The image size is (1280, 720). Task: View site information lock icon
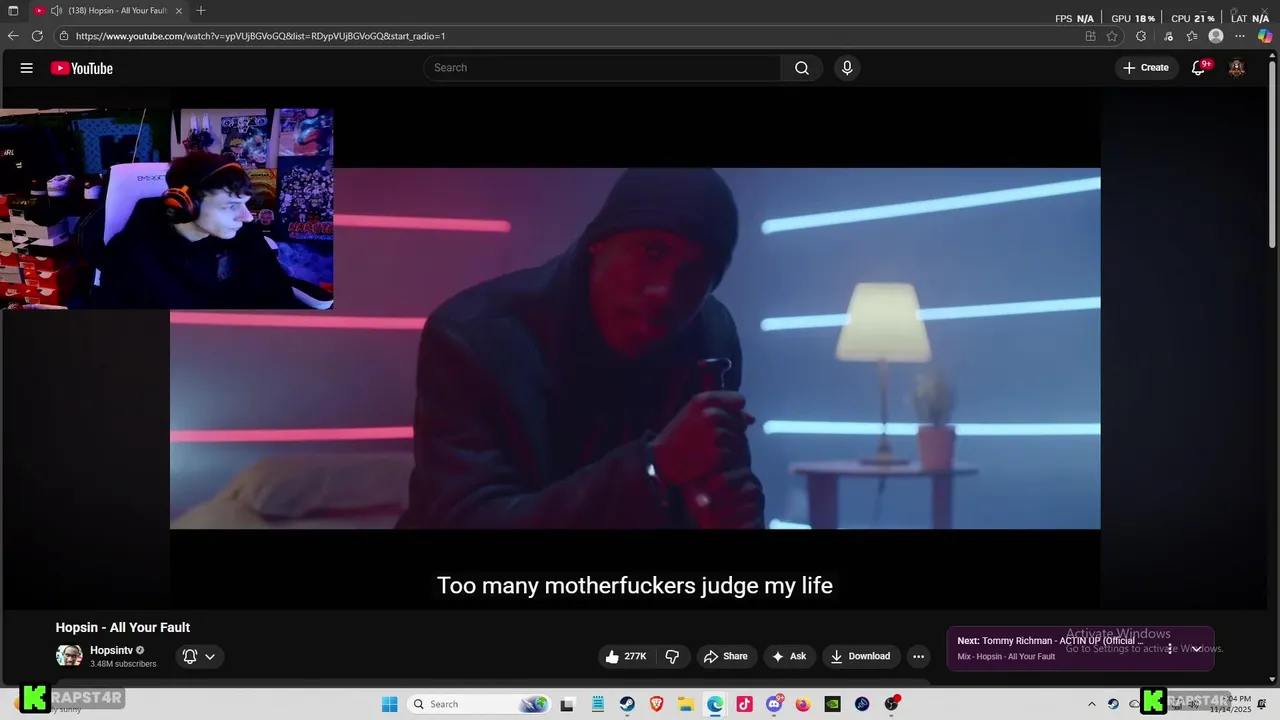pos(64,36)
